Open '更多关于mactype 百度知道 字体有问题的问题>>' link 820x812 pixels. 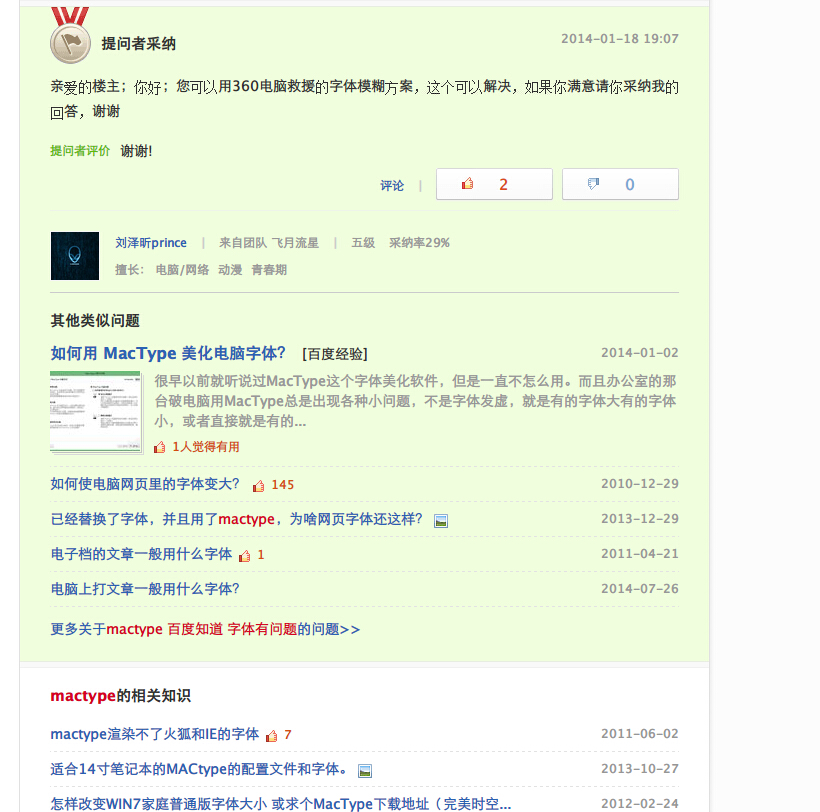coord(205,629)
